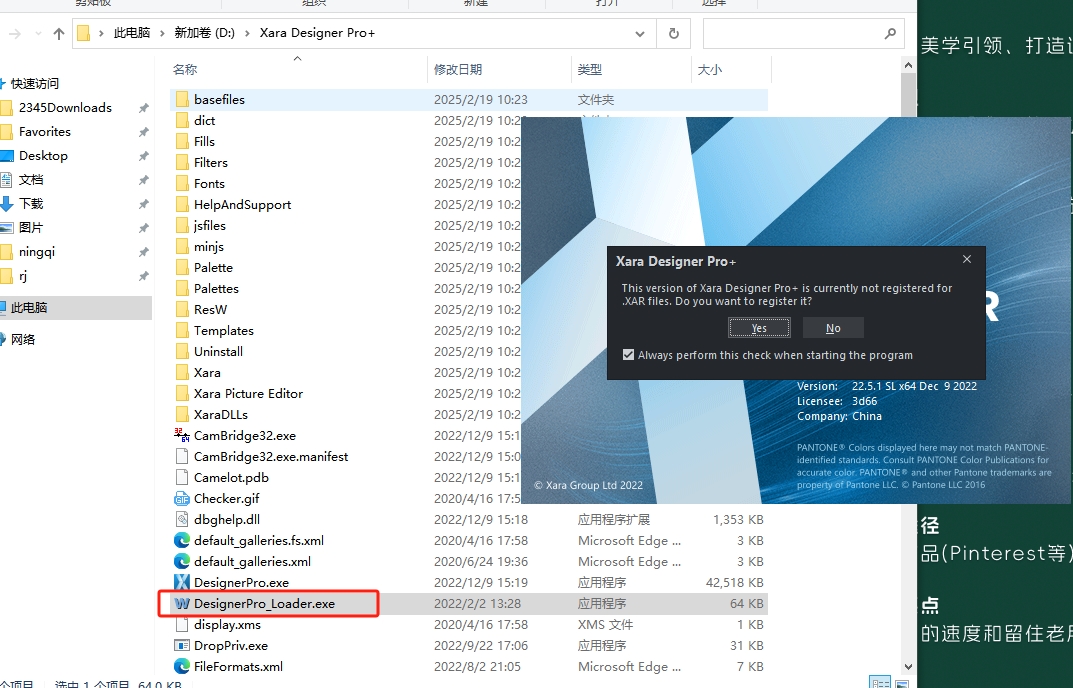The height and width of the screenshot is (688, 1073).
Task: Click the default_galleries.fs.xml Edge icon
Action: [182, 541]
